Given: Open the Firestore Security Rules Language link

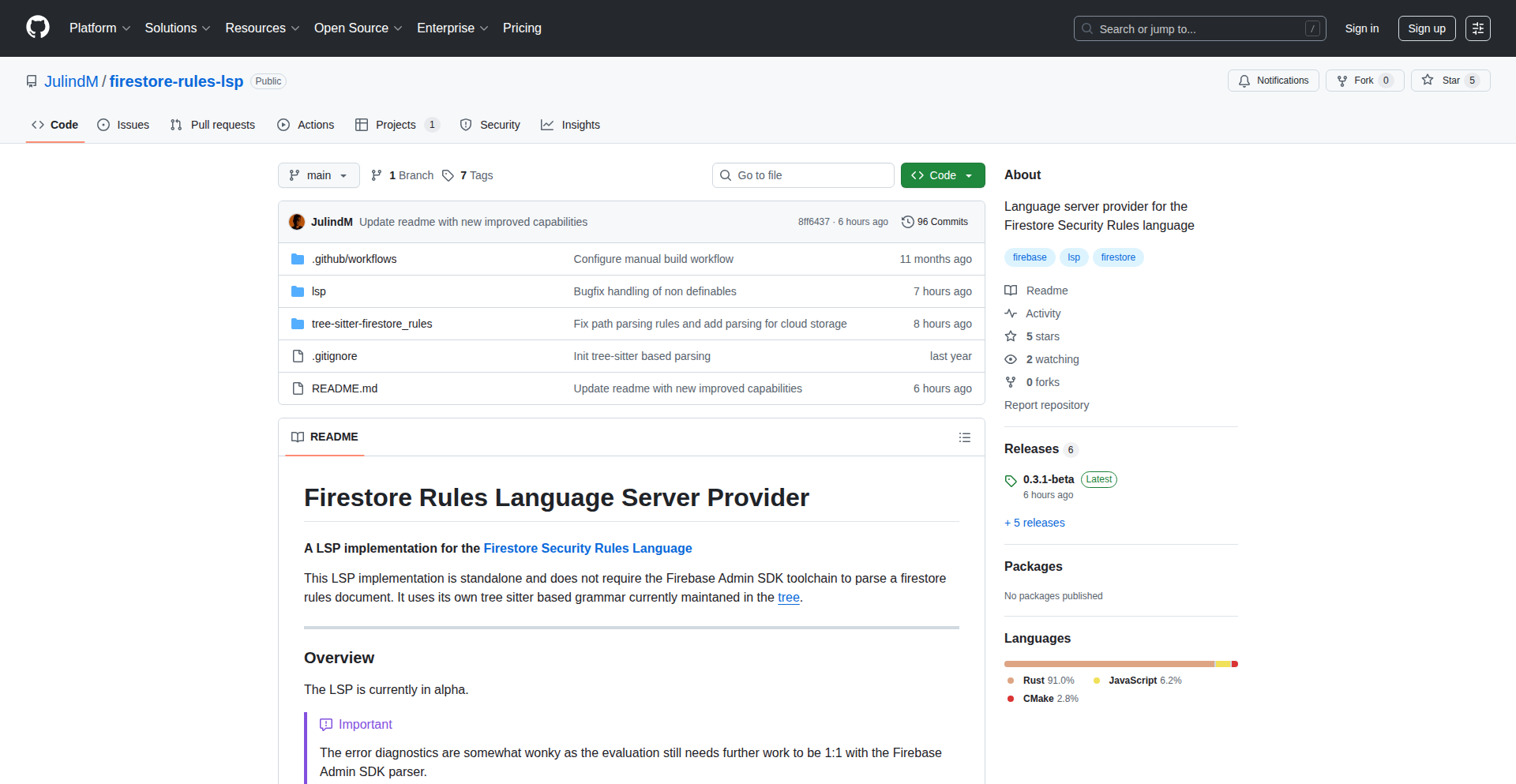Looking at the screenshot, I should [587, 548].
